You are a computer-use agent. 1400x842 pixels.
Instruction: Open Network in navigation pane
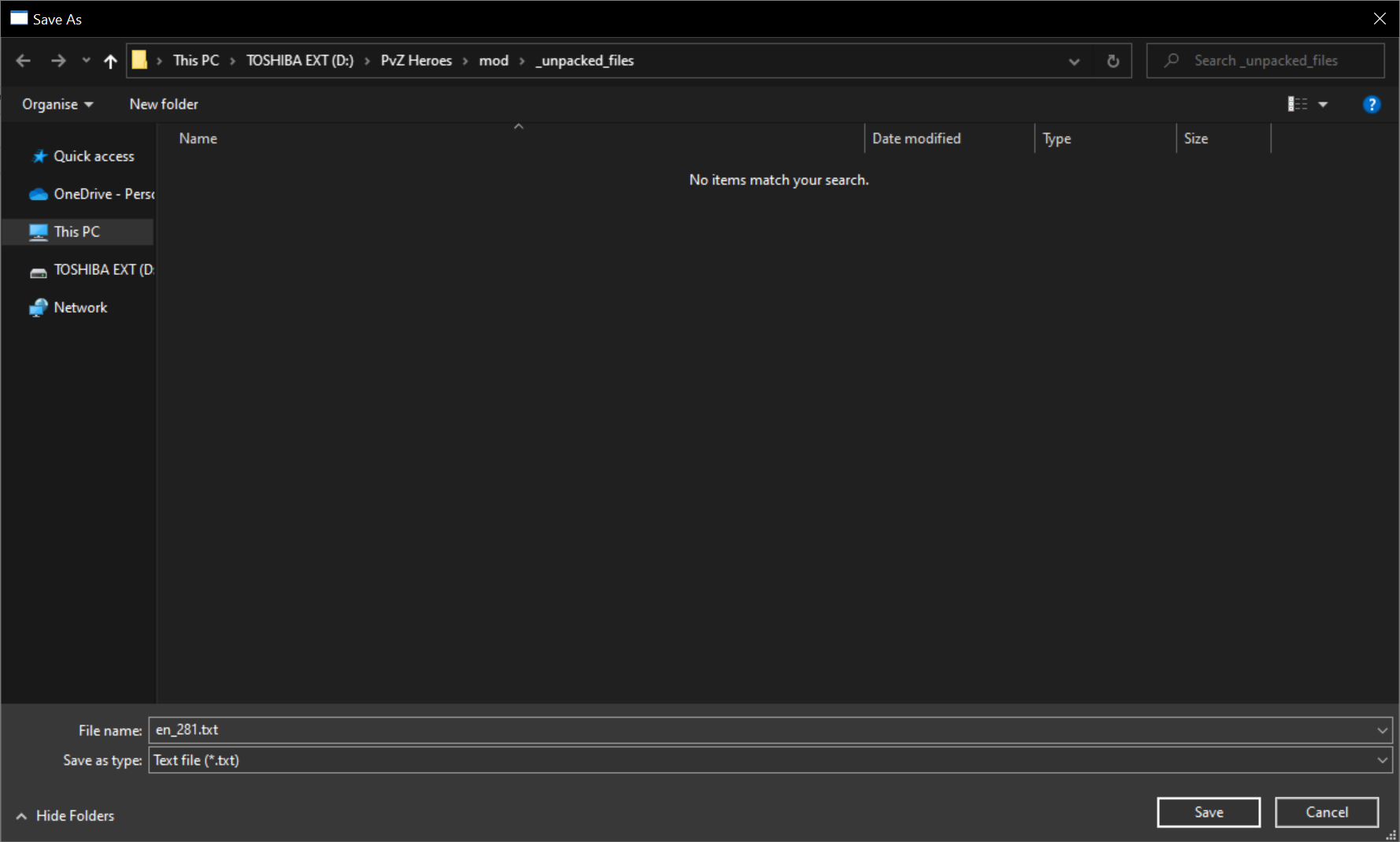[69, 307]
